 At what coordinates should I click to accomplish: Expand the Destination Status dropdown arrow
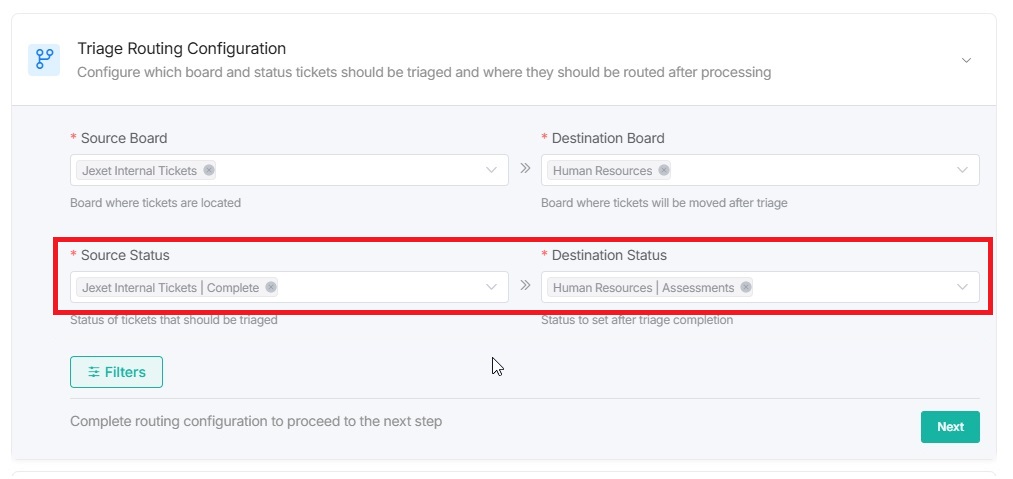point(962,287)
